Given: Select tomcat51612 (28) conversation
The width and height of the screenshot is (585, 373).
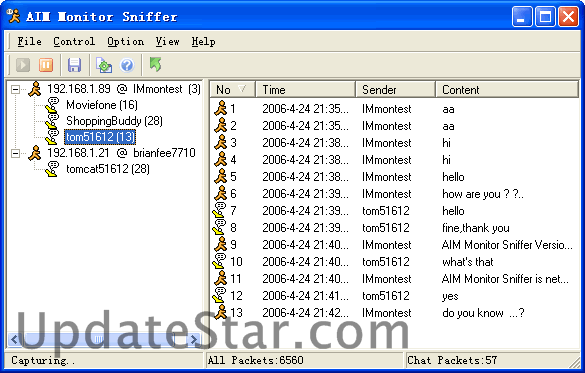Looking at the screenshot, I should coord(108,169).
